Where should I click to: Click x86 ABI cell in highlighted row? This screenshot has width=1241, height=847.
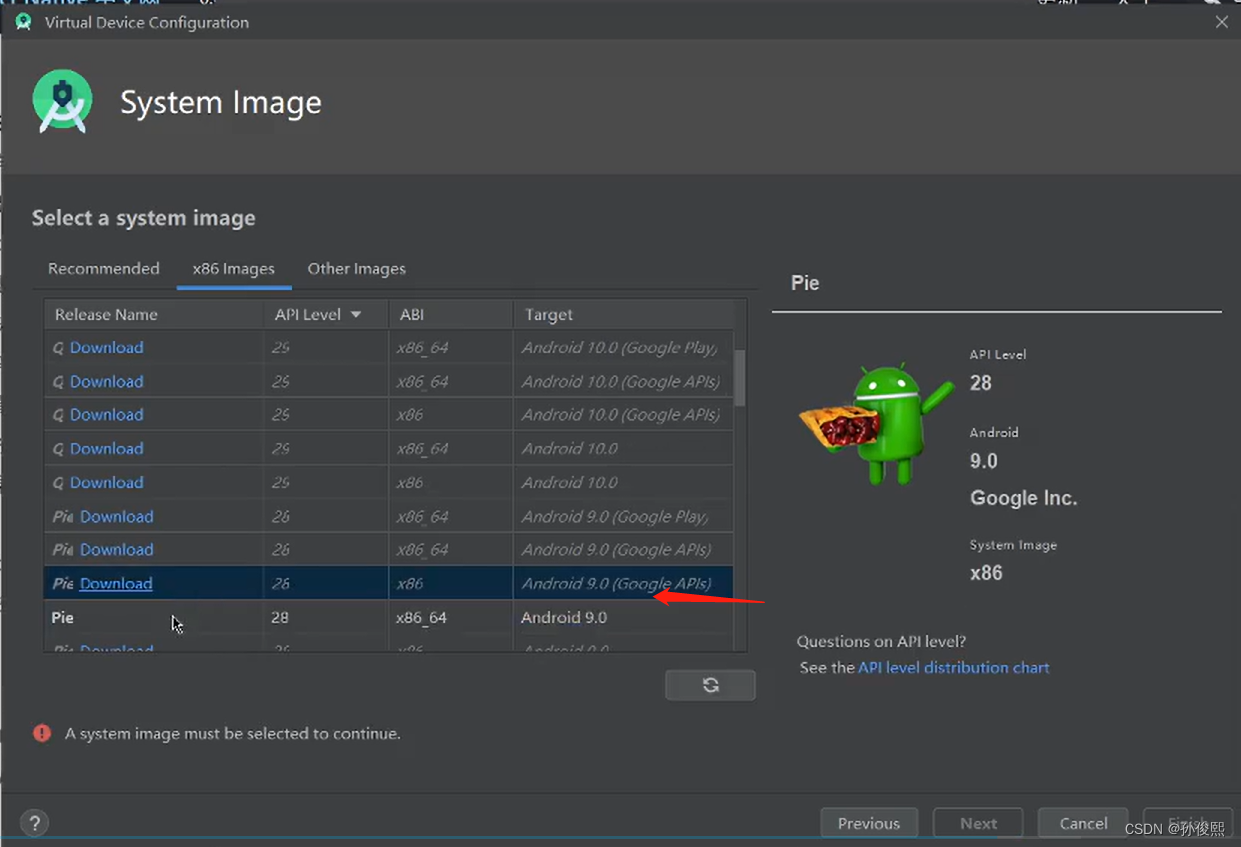[410, 583]
